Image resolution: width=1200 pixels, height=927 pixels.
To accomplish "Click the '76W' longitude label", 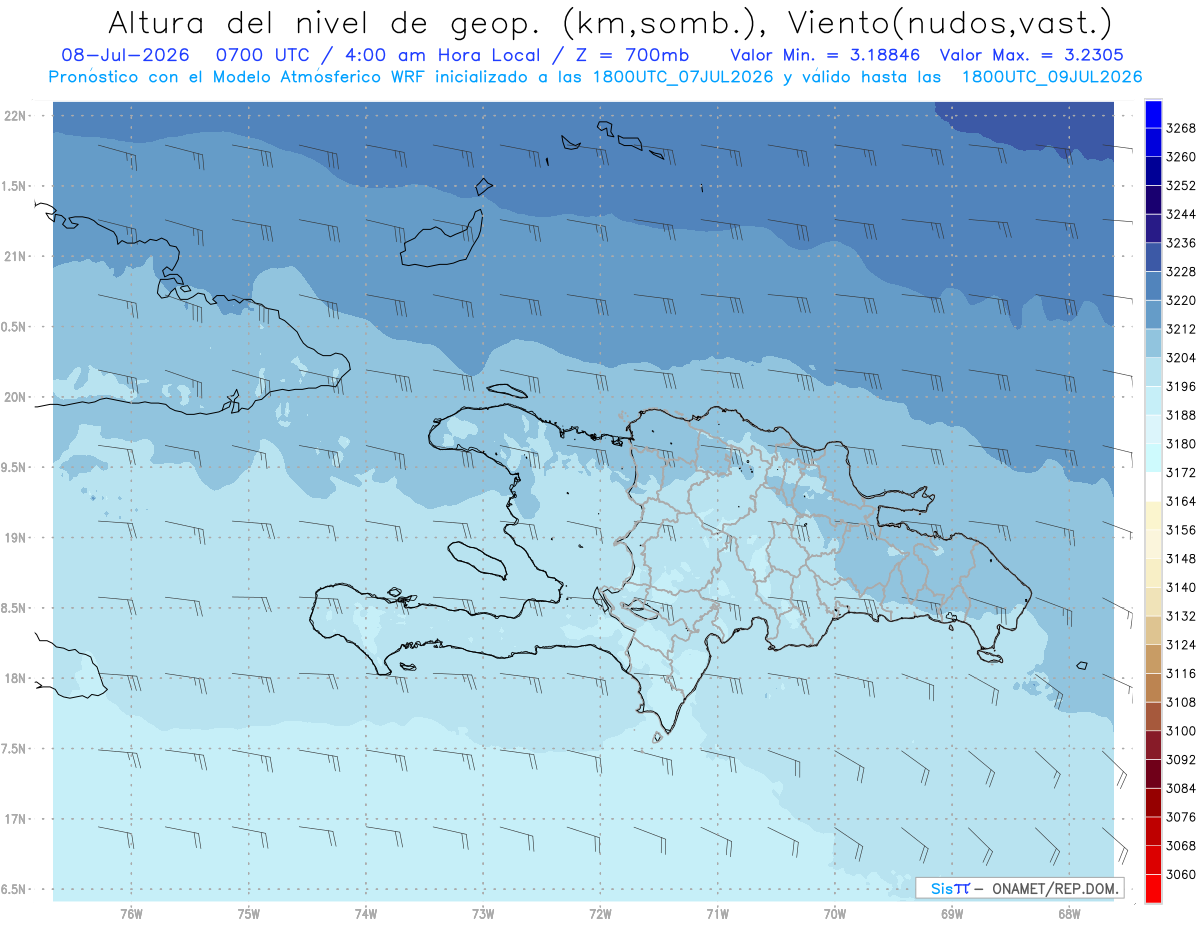I will (x=131, y=913).
